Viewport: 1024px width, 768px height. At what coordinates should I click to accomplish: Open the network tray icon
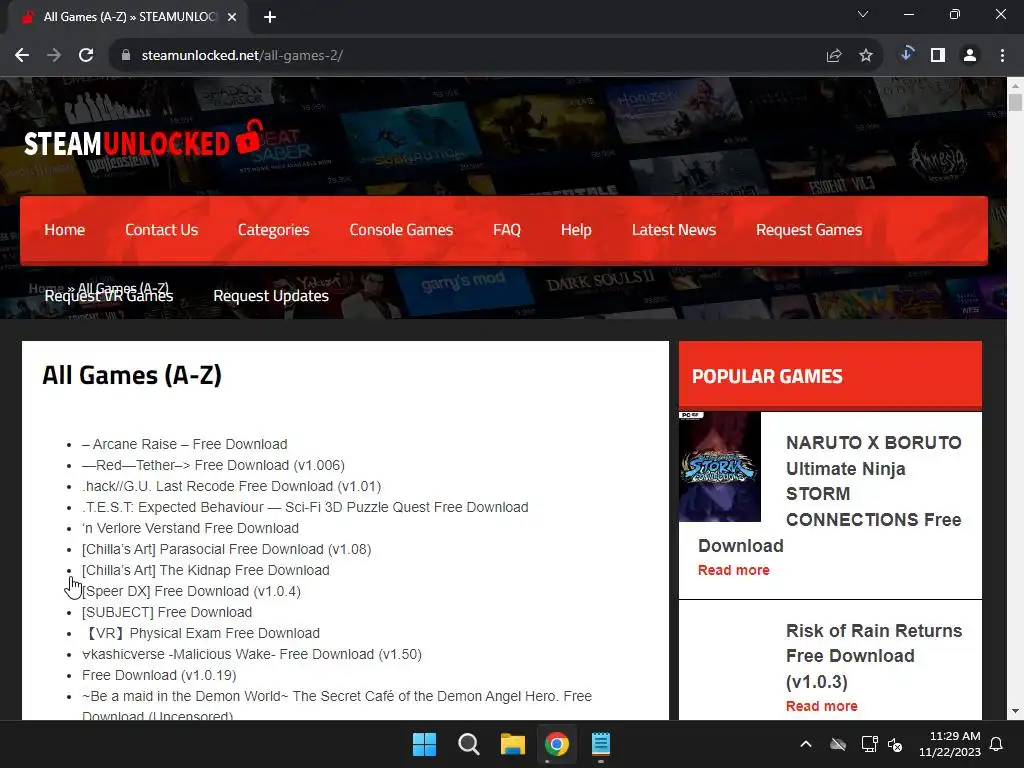869,744
